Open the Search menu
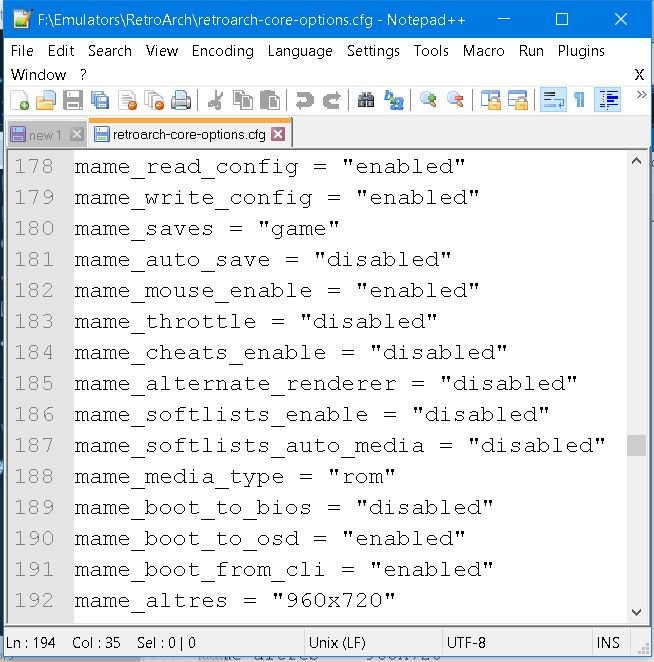 tap(110, 51)
